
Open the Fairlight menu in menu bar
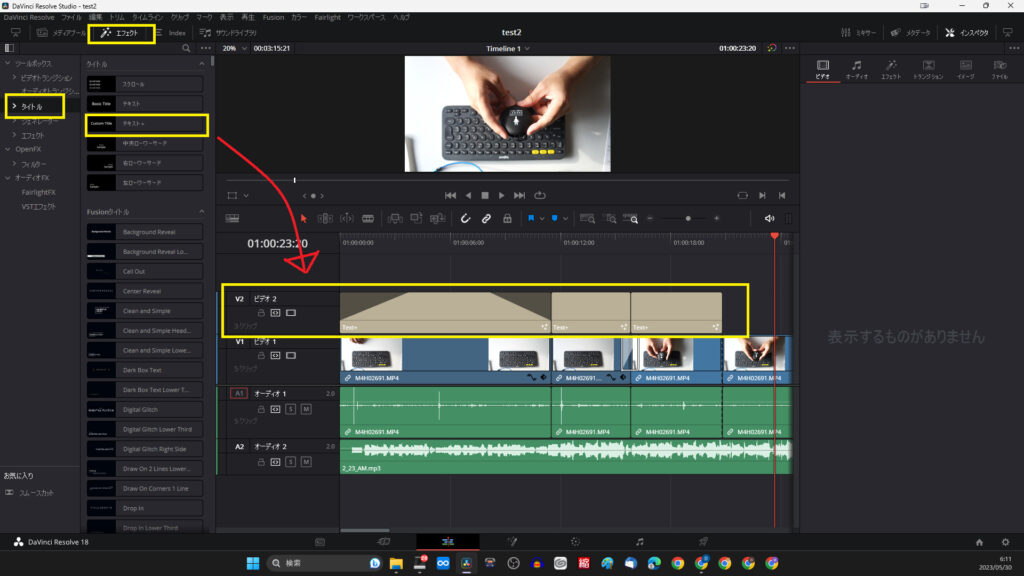[327, 18]
